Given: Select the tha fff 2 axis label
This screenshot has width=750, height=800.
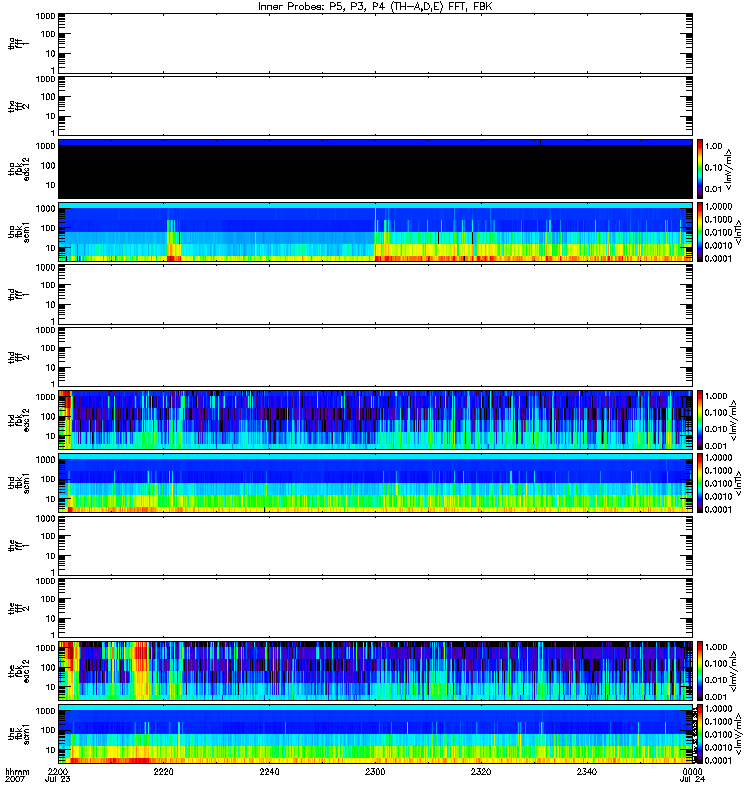Looking at the screenshot, I should click(x=18, y=107).
